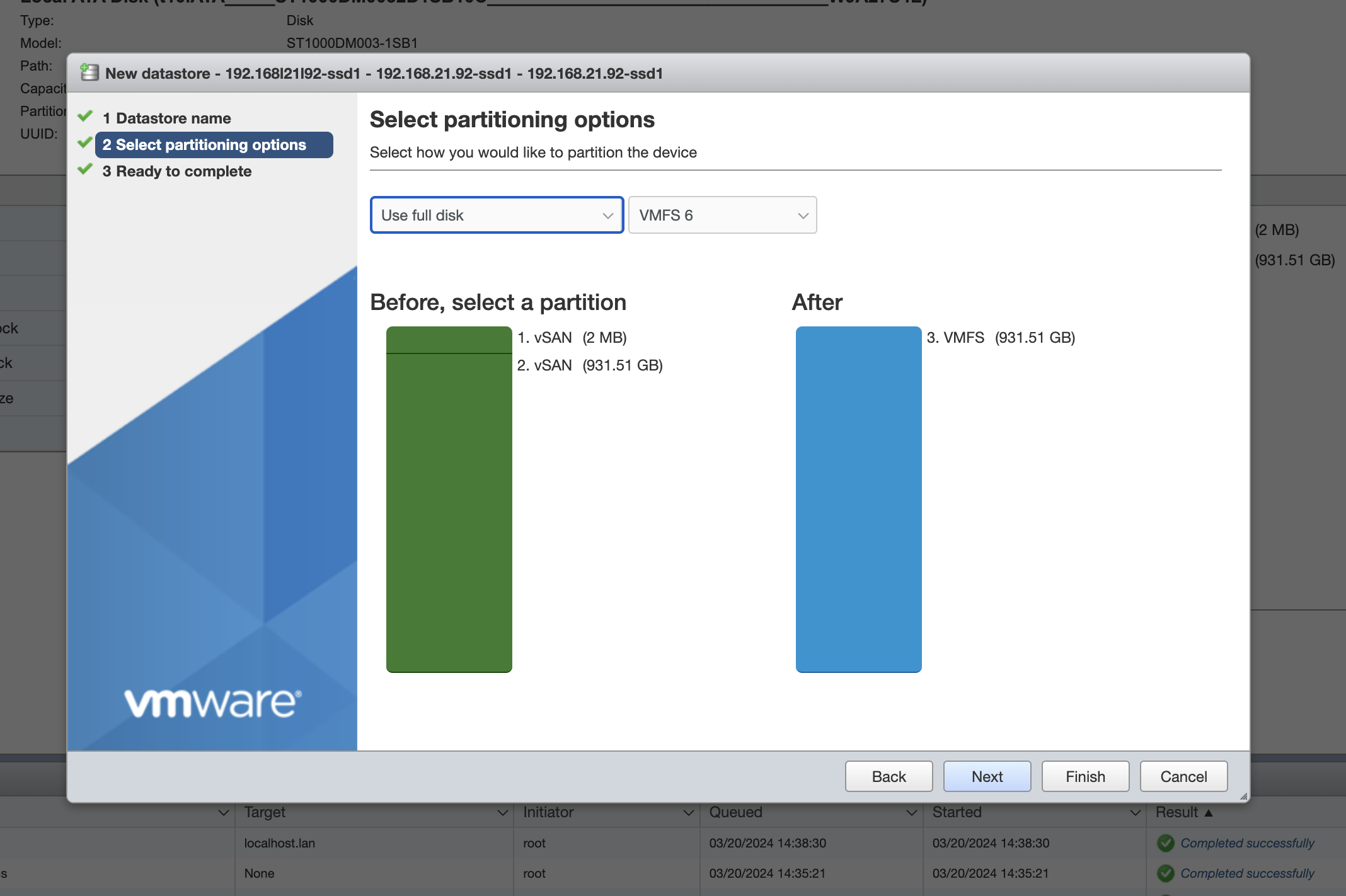Screen dimensions: 1346x896
Task: Click the VMware logo
Action: point(213,703)
